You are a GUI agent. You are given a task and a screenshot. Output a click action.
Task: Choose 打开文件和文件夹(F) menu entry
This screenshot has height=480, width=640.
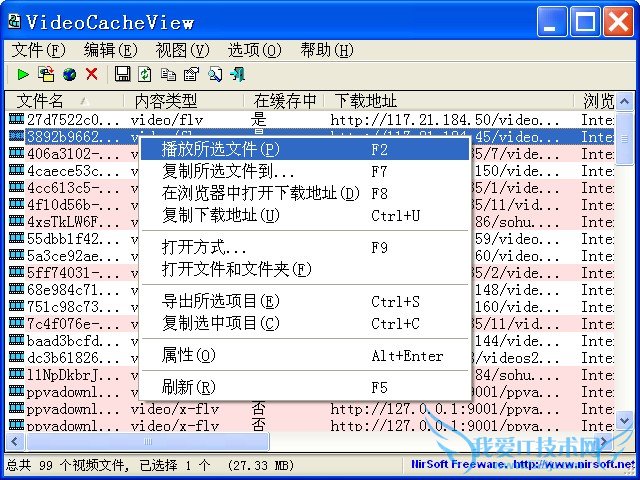(305, 269)
